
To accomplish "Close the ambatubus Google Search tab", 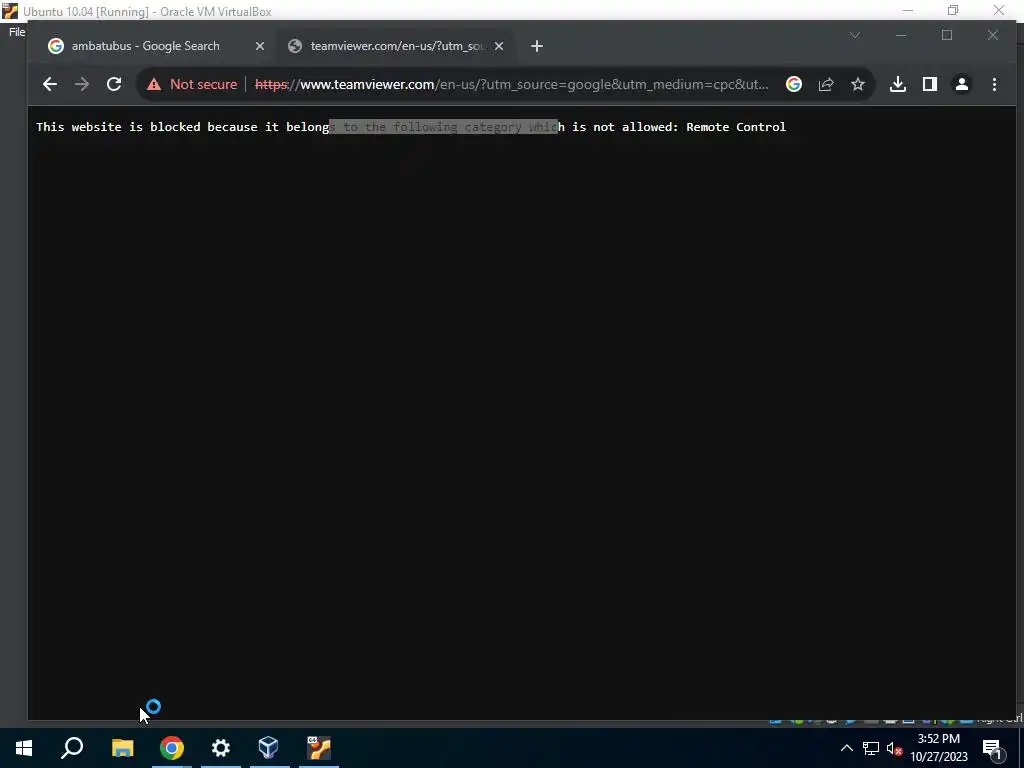I will pos(259,46).
